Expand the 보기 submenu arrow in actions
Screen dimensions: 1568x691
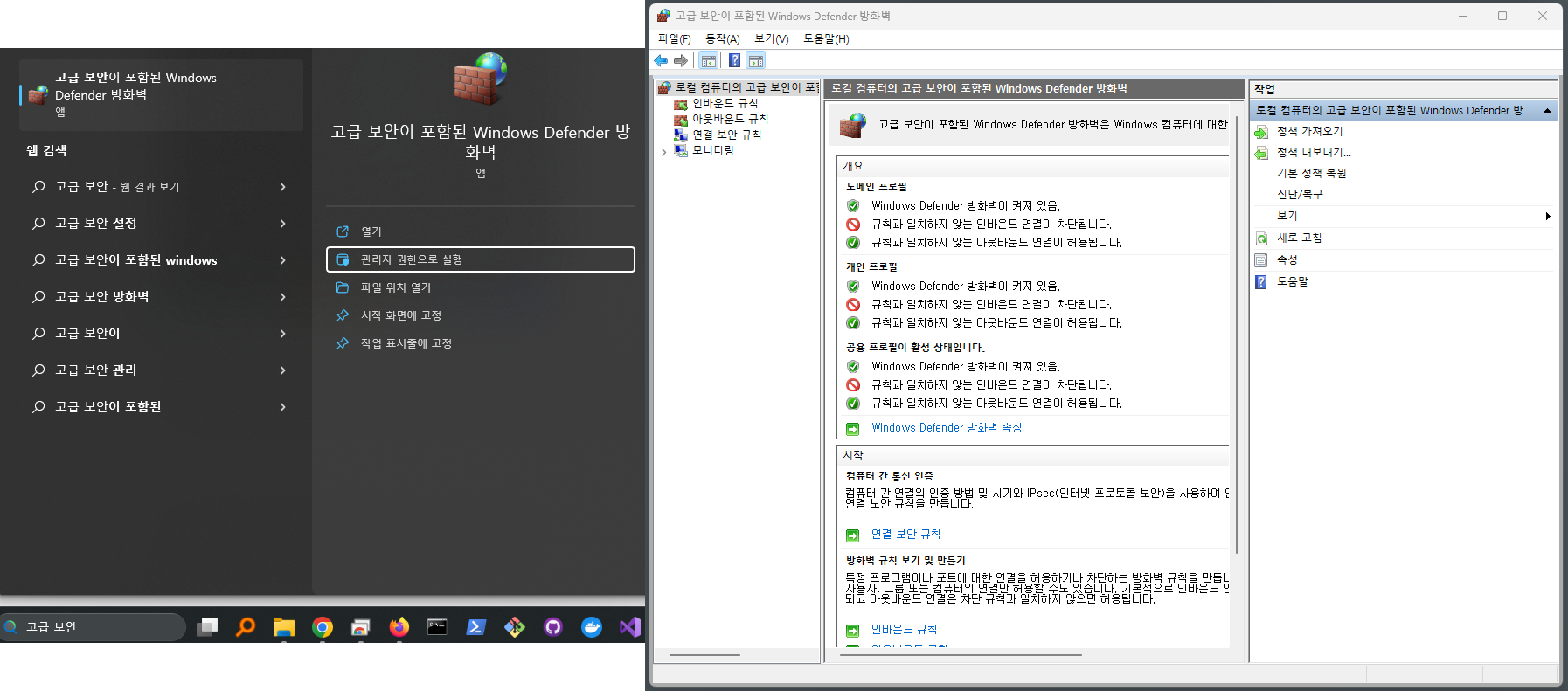[x=1547, y=216]
